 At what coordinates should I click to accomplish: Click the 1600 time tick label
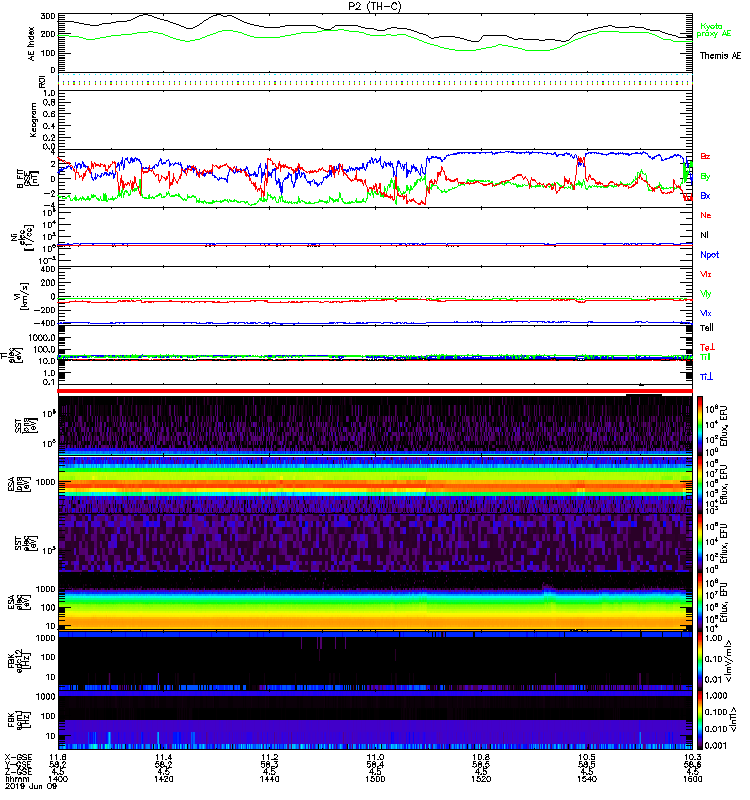pyautogui.click(x=692, y=779)
